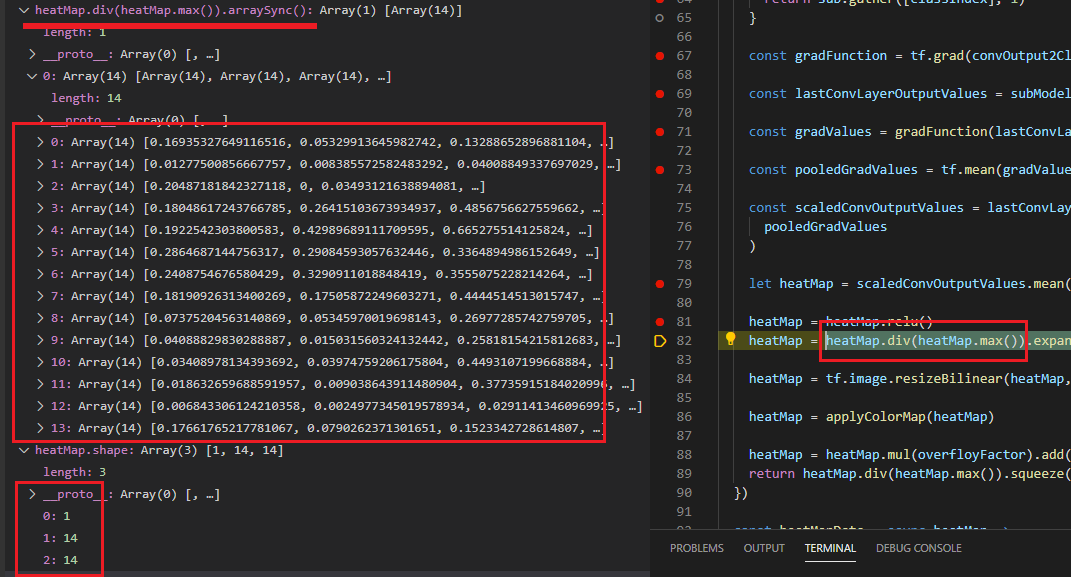
Task: Toggle the breakpoint on line 81
Action: 660,322
